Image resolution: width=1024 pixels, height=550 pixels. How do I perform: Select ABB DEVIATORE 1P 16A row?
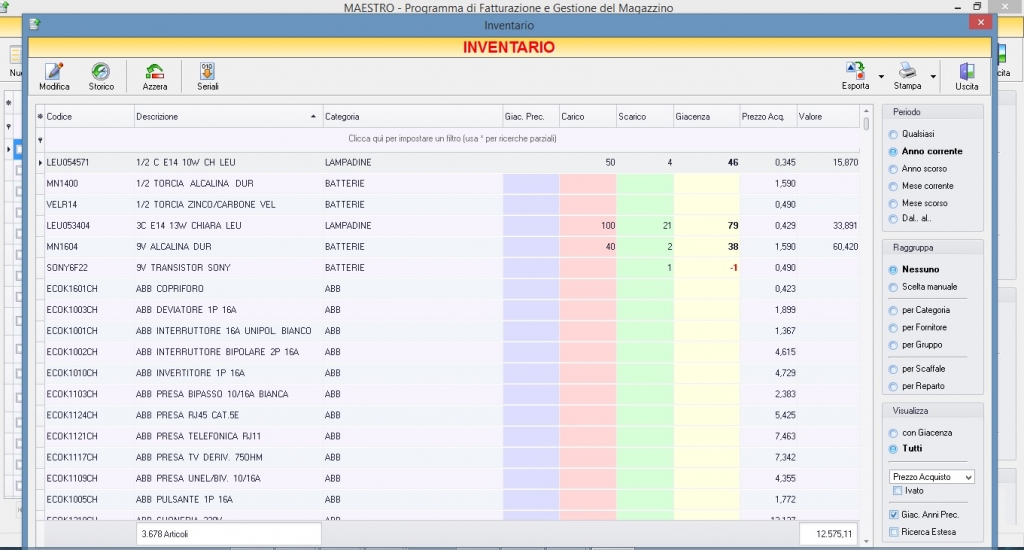452,310
